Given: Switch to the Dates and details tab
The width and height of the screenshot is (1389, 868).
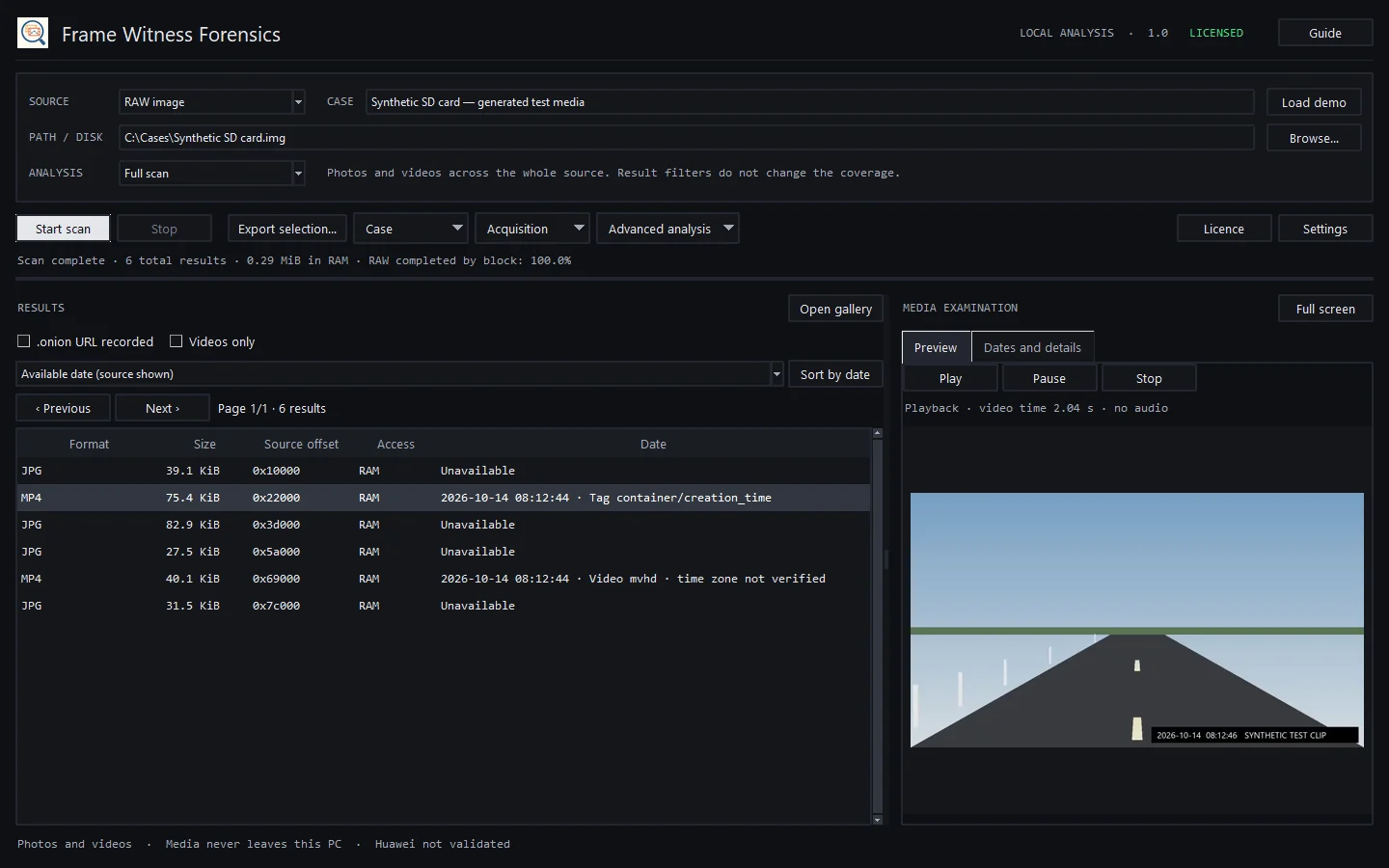Looking at the screenshot, I should (1032, 347).
